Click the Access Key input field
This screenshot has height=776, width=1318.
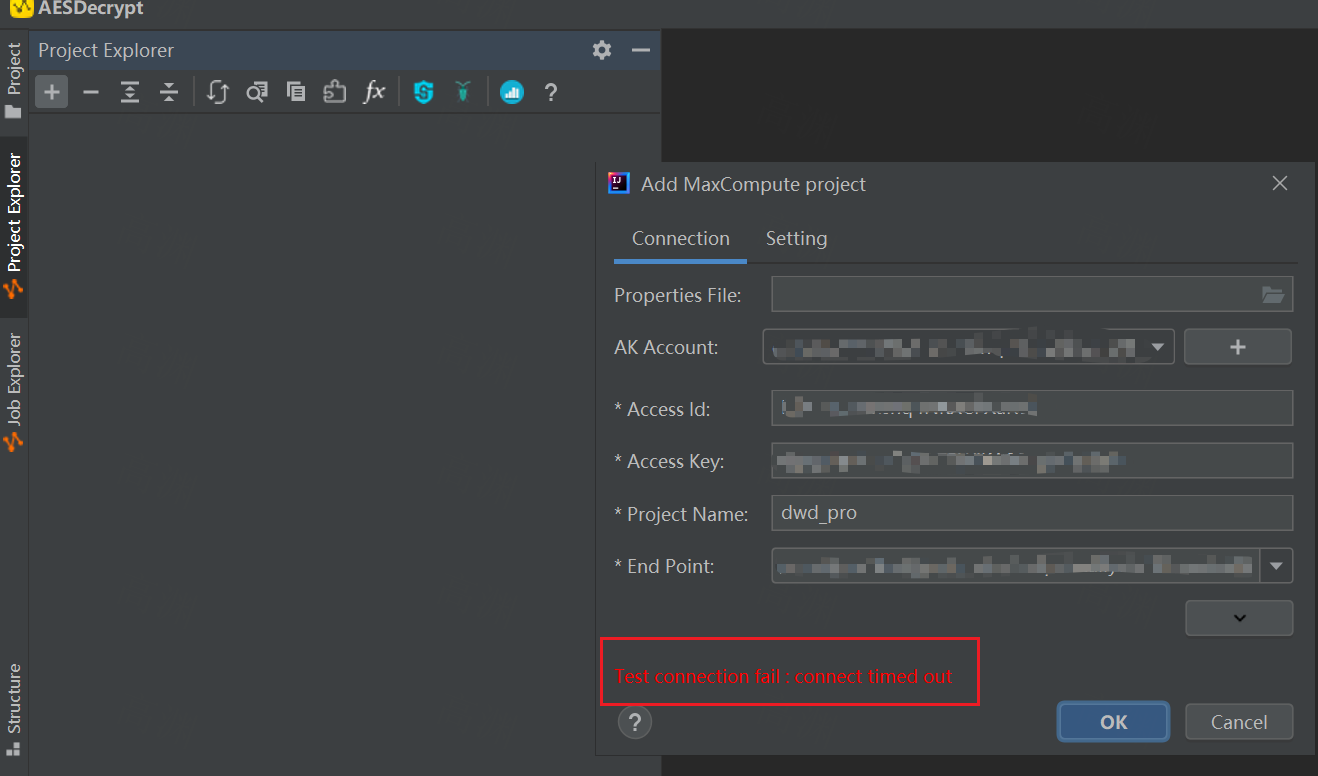(1032, 461)
